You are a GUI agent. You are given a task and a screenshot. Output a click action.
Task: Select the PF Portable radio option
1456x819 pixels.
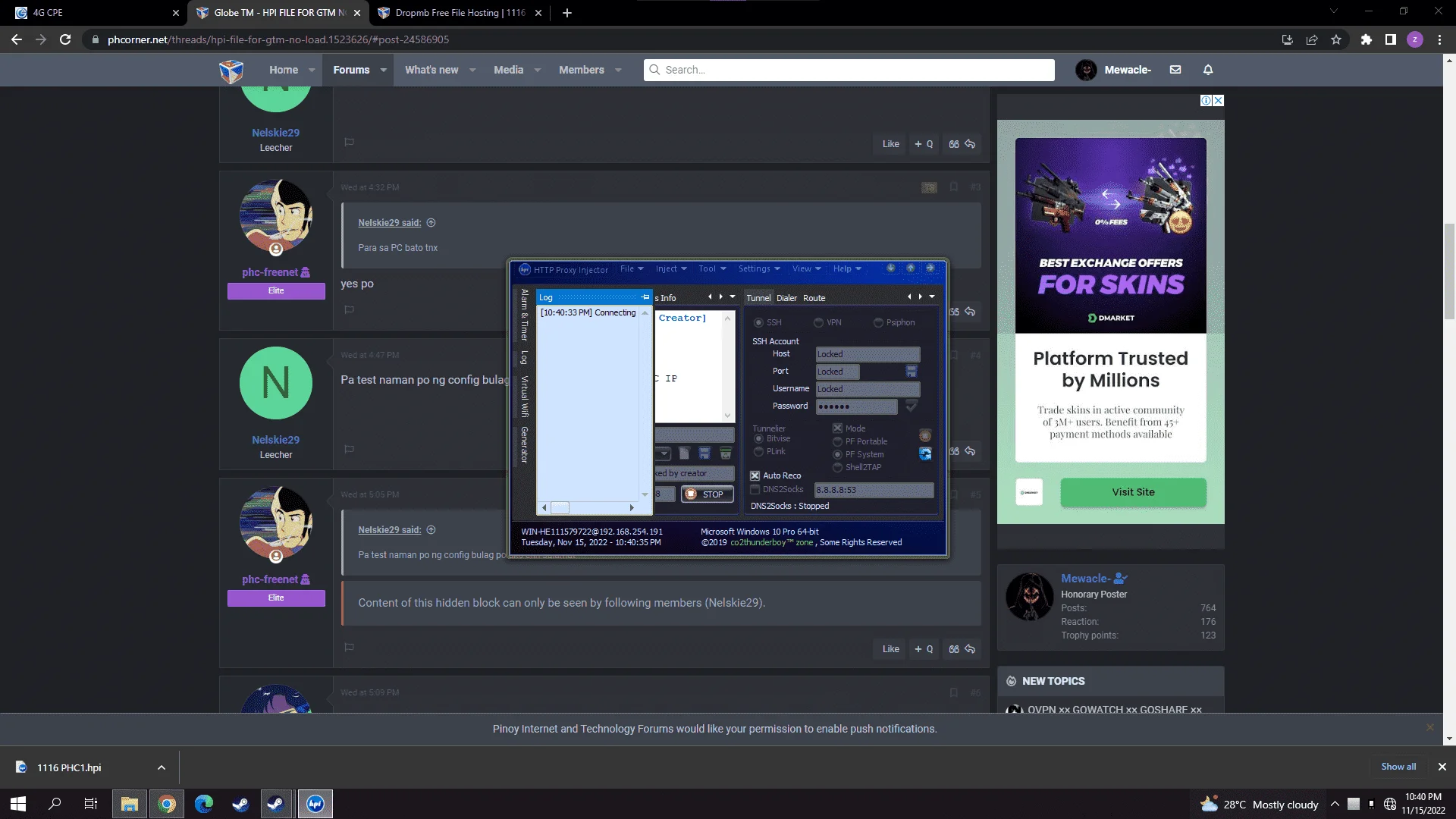pos(837,441)
